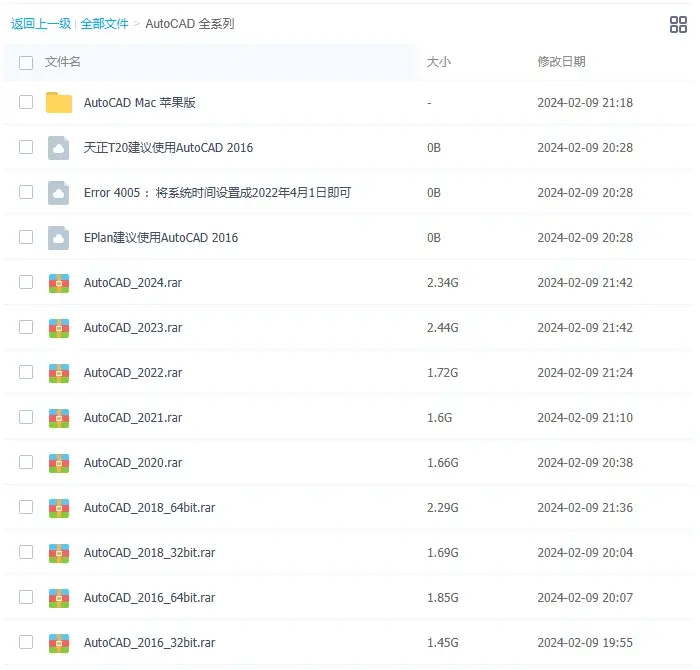700x670 pixels.
Task: Click archive icon of AutoCAD_2016_64bit.rar
Action: 59,599
